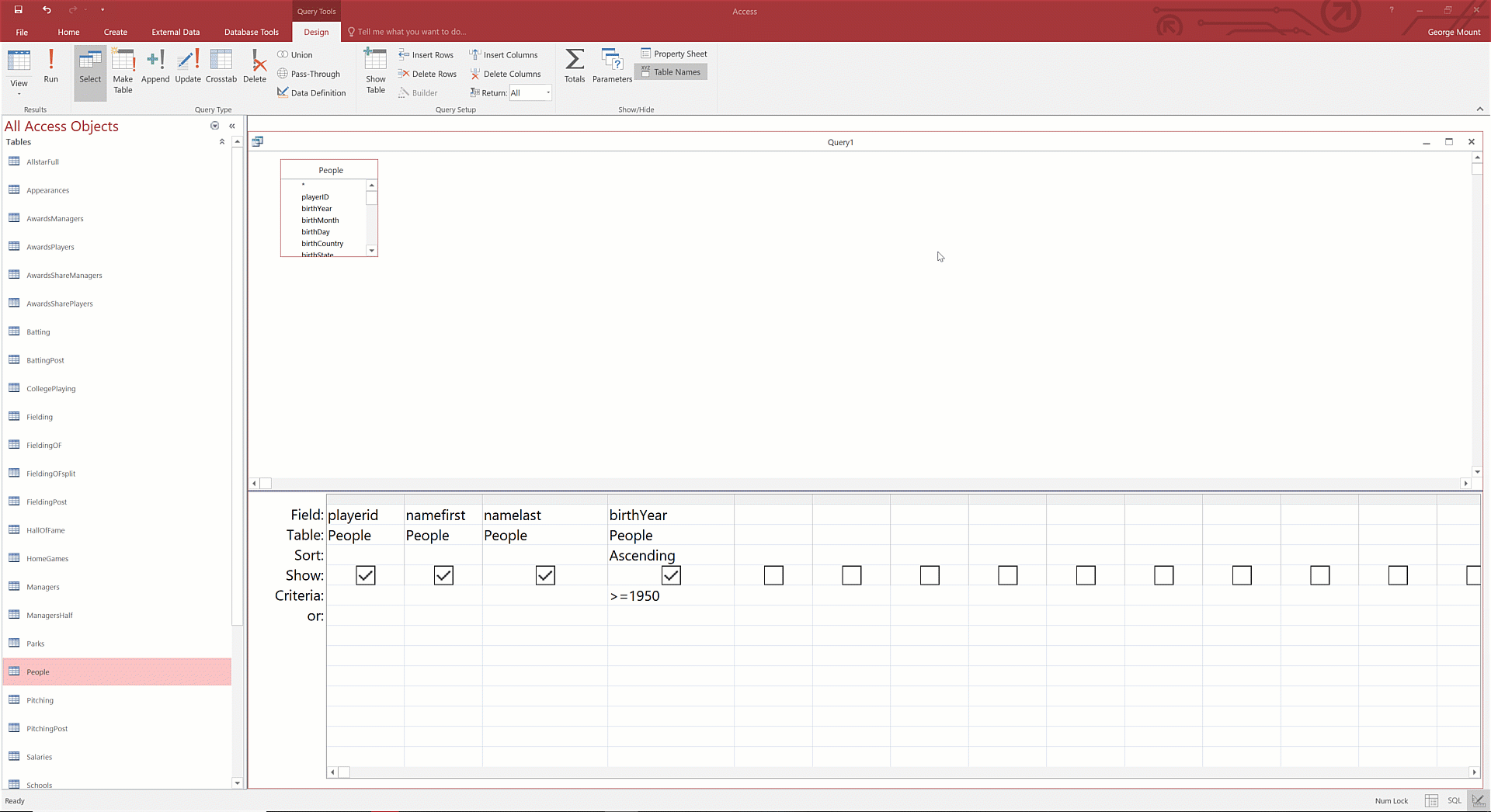Toggle the Totals sigma icon

575,67
